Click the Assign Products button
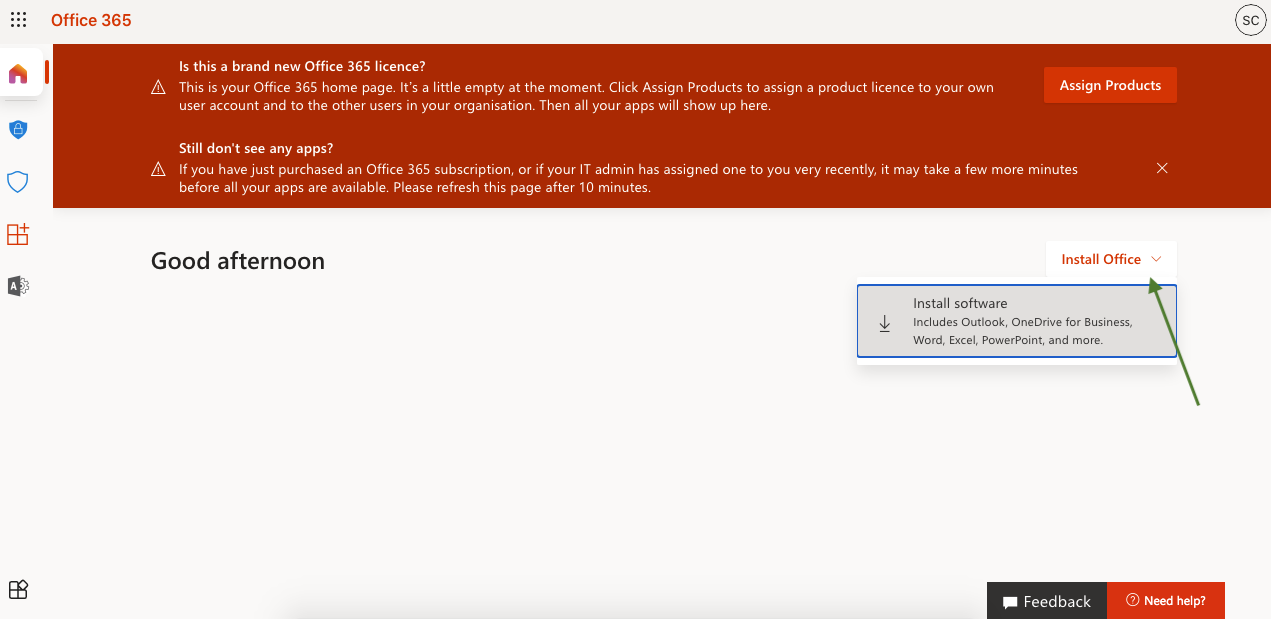Screen dimensions: 1271x619 tap(1110, 85)
